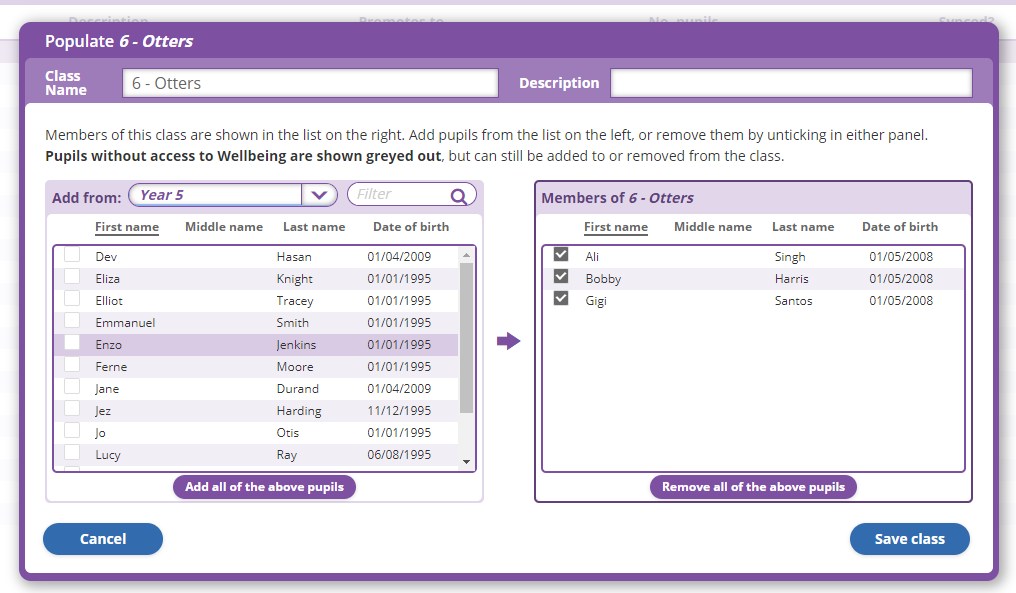Save the class with Save class button

[x=909, y=539]
